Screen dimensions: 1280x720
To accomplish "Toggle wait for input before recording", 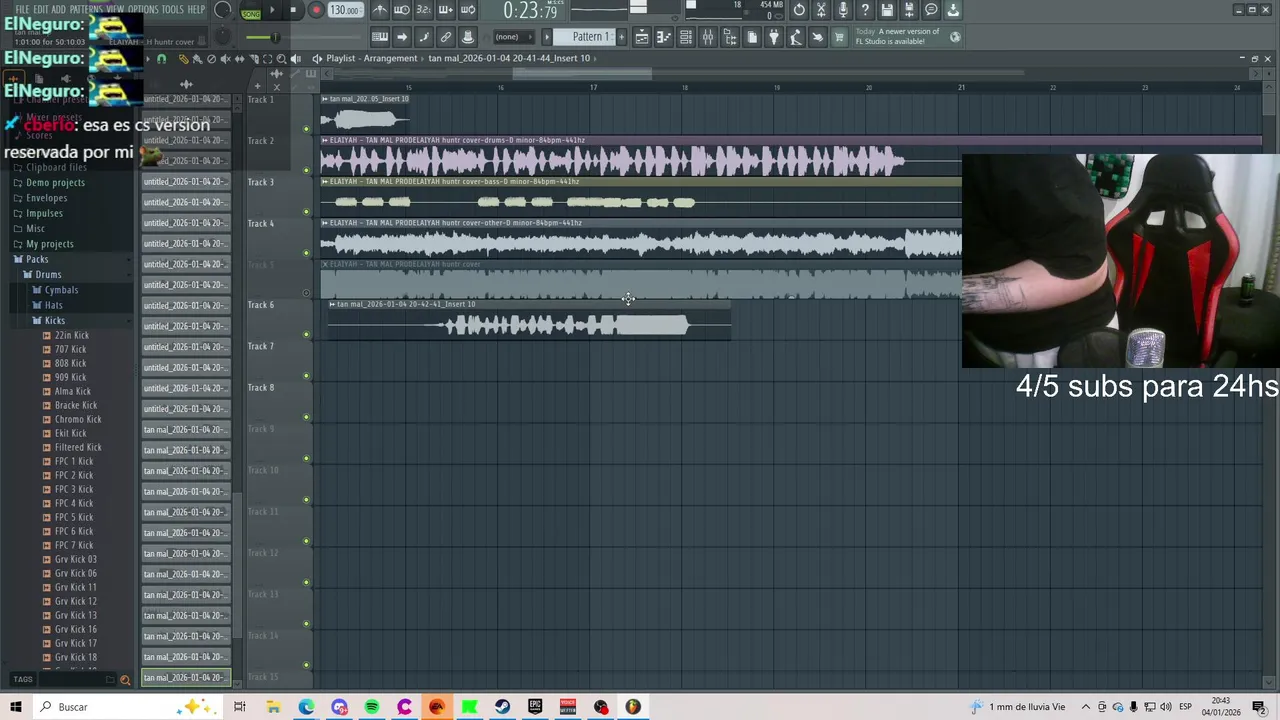I will pos(402,10).
